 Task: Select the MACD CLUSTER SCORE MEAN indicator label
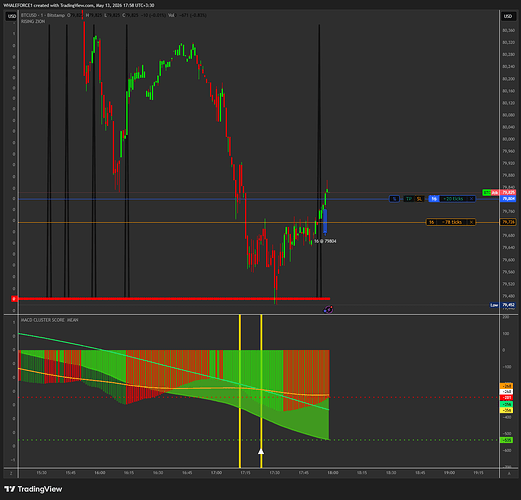(x=49, y=320)
